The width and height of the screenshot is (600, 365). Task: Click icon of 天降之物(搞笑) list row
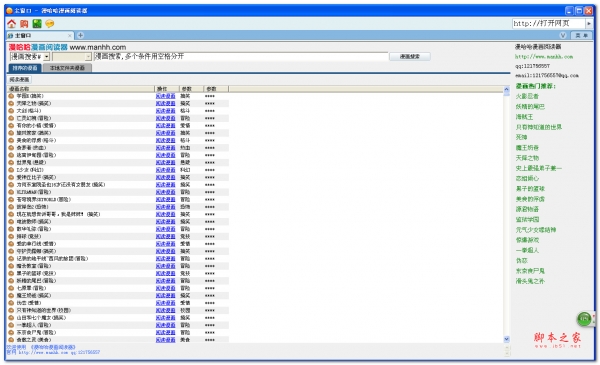pyautogui.click(x=11, y=103)
